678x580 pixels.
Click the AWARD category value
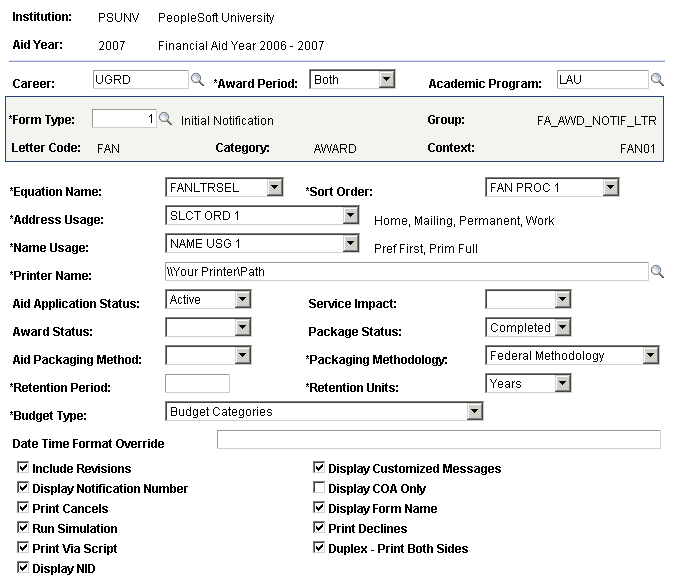335,149
